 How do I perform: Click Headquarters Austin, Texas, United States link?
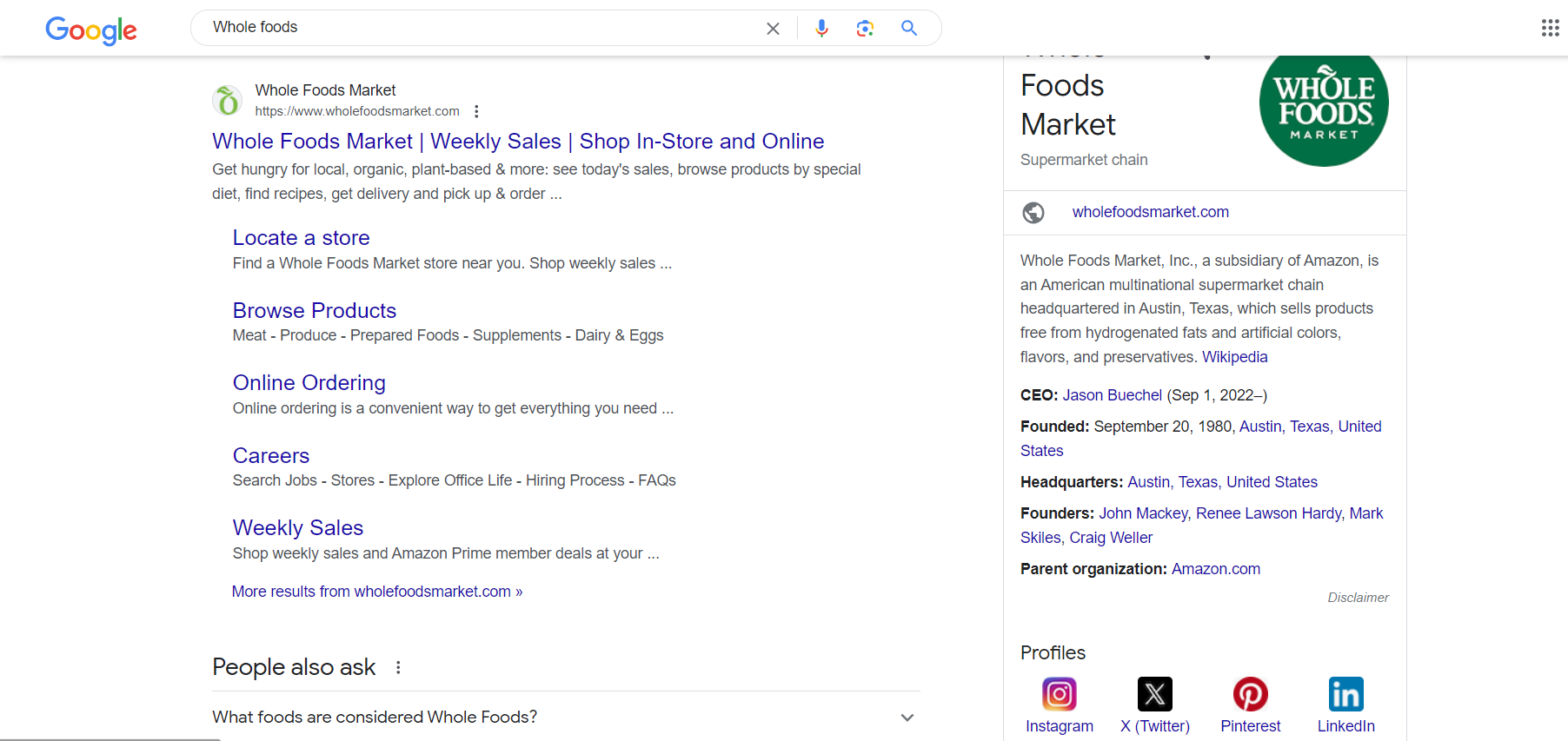coord(1222,482)
